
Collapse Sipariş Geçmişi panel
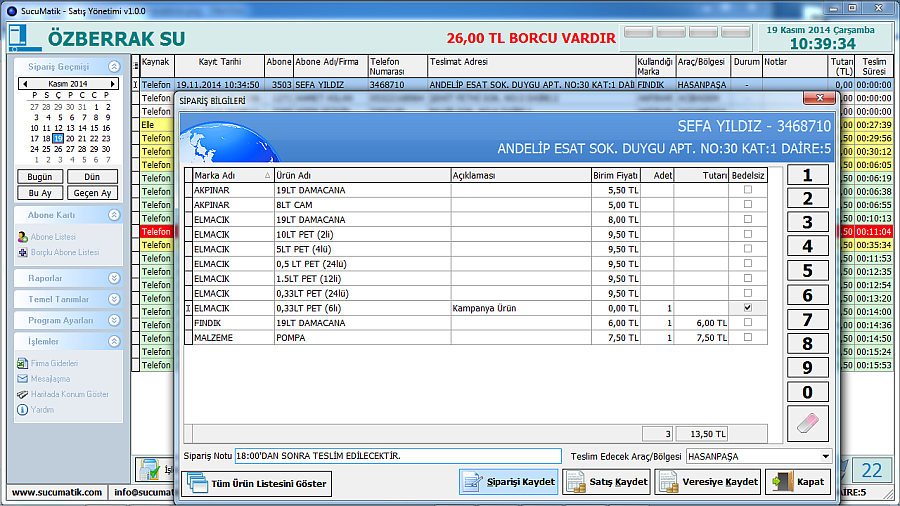pos(114,67)
